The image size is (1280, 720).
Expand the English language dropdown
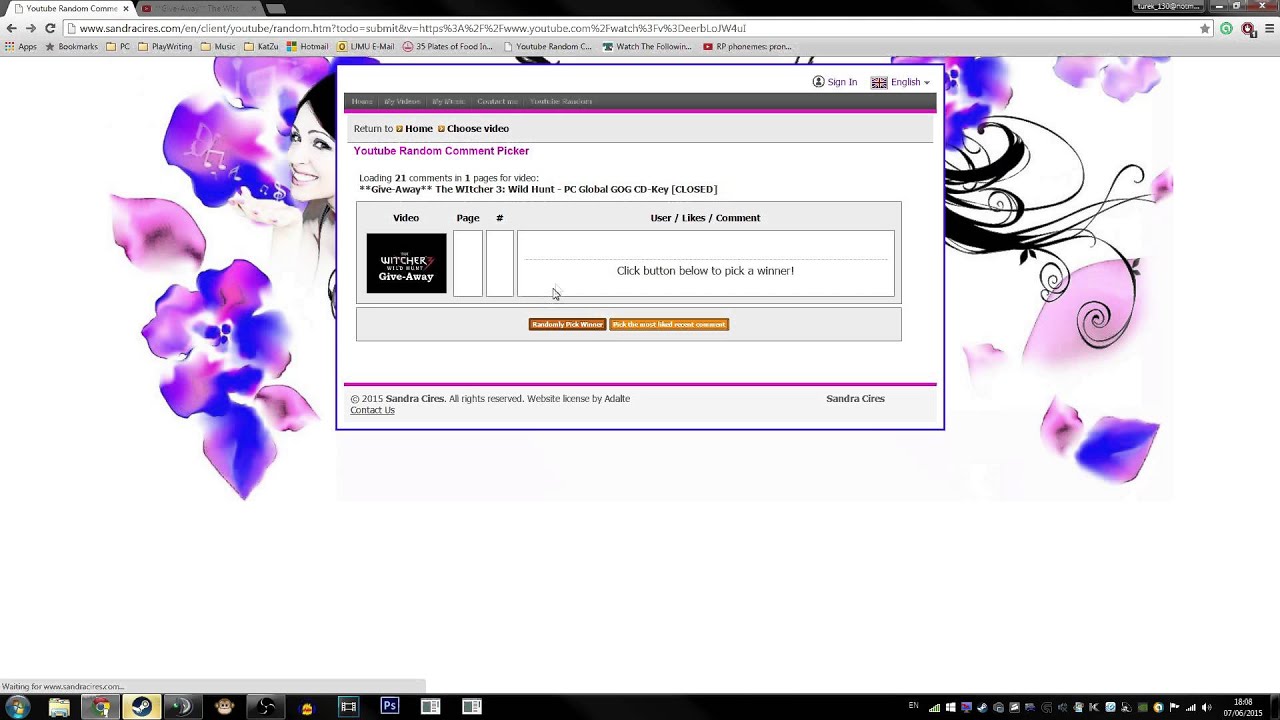(x=910, y=82)
